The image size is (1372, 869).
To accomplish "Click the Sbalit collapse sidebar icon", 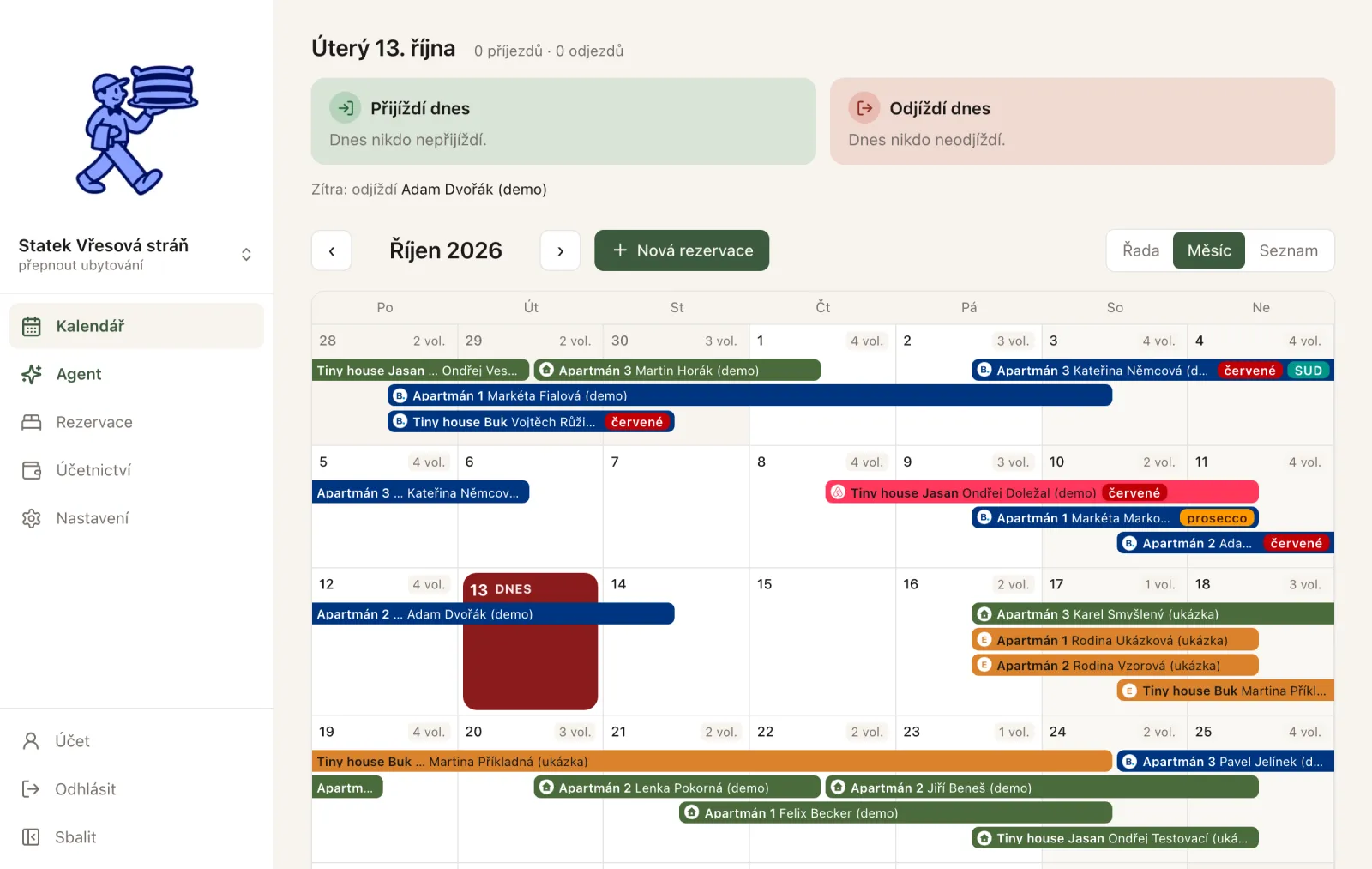I will click(31, 837).
